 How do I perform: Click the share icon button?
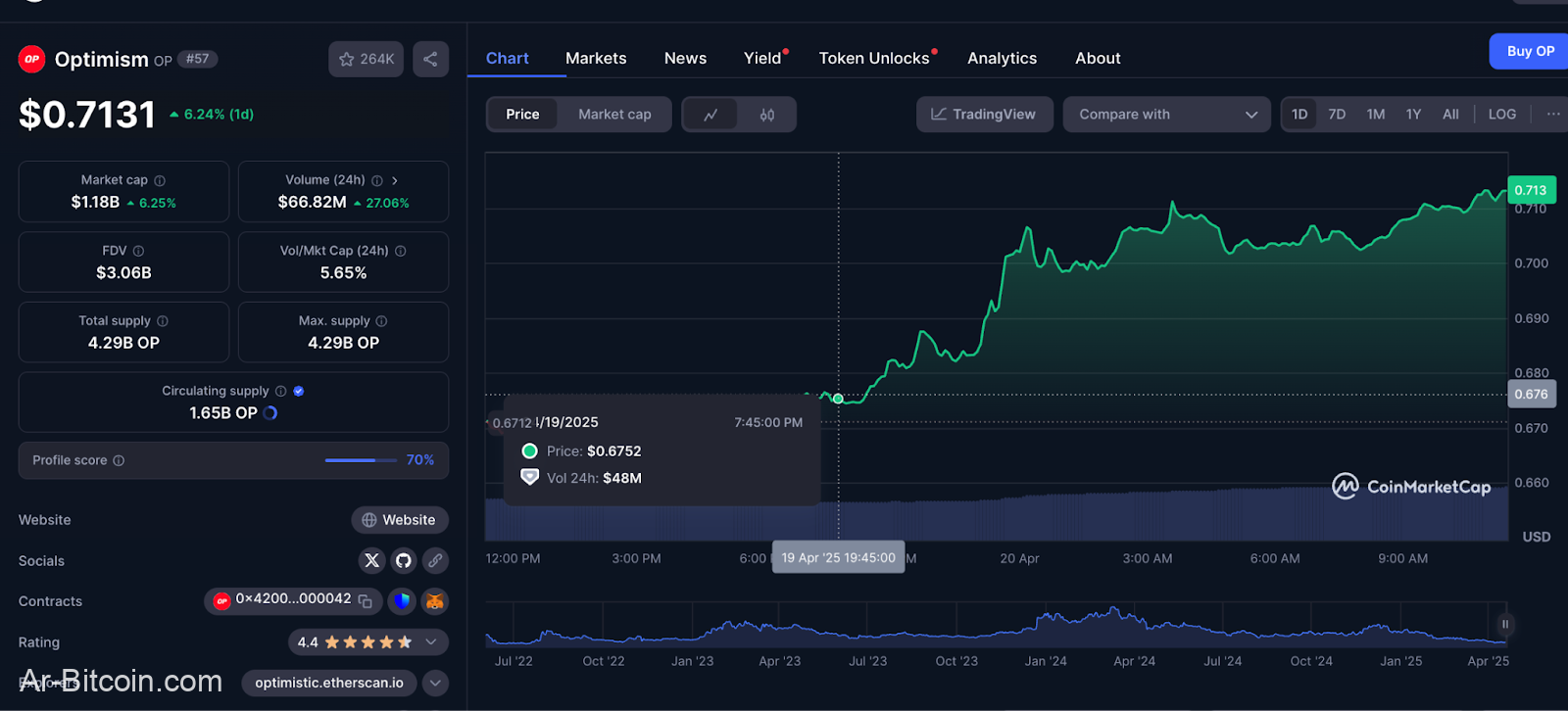coord(430,59)
